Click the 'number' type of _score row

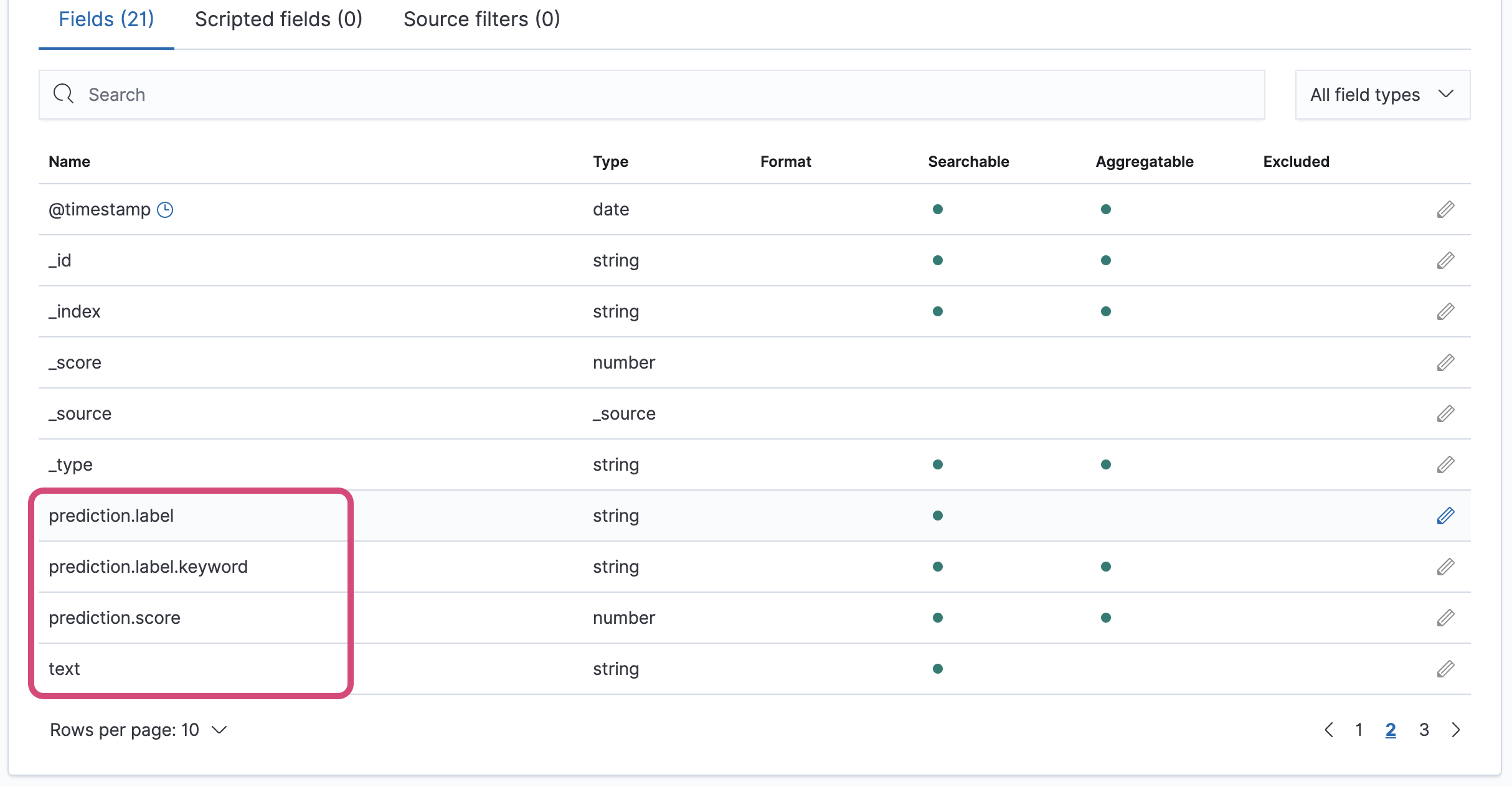(624, 362)
